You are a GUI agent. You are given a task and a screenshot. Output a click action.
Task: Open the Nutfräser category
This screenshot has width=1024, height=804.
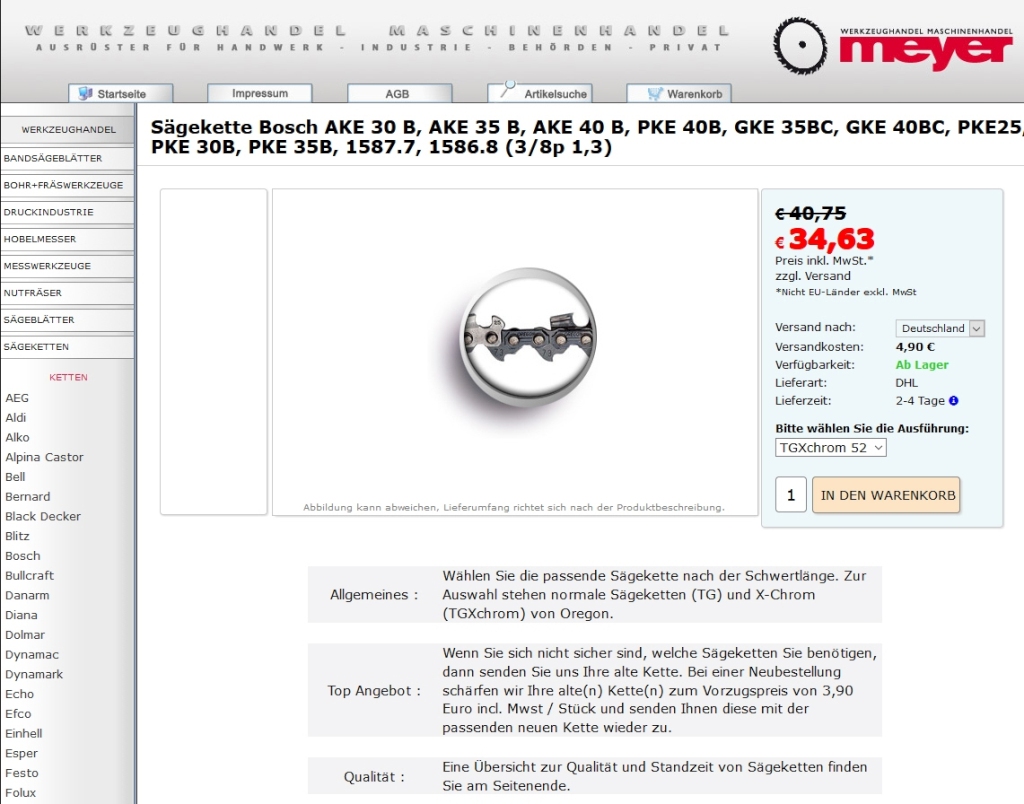pyautogui.click(x=68, y=293)
